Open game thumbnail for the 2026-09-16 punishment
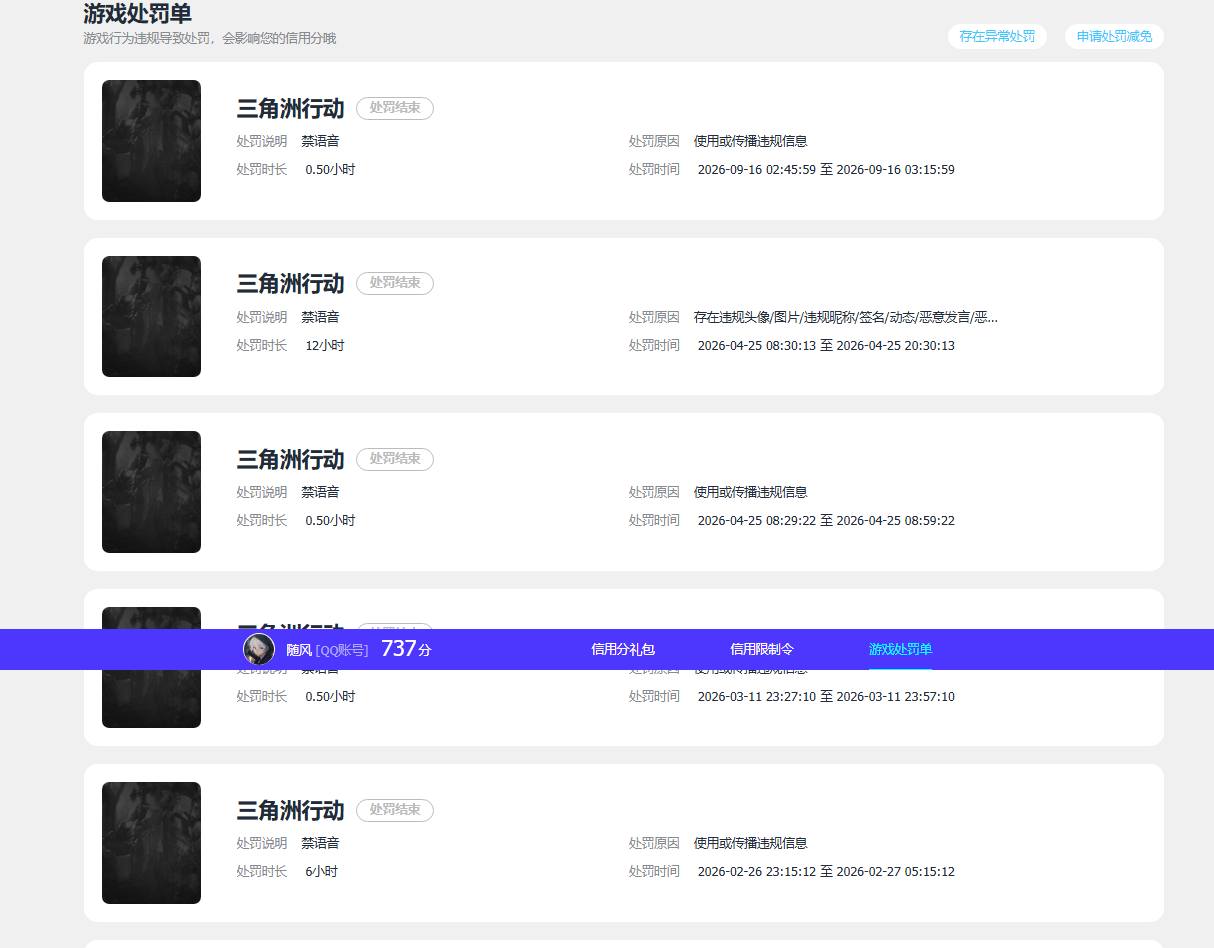Viewport: 1214px width, 948px height. (x=151, y=141)
